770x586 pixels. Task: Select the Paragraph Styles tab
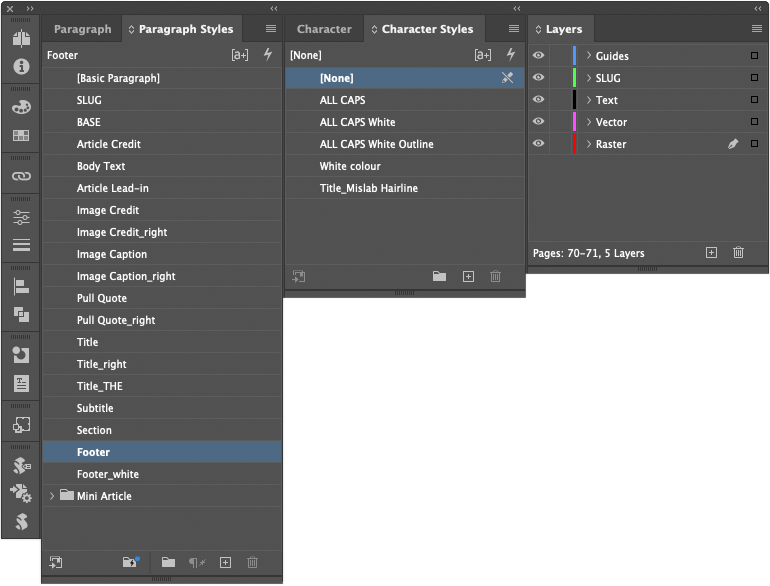tap(182, 29)
